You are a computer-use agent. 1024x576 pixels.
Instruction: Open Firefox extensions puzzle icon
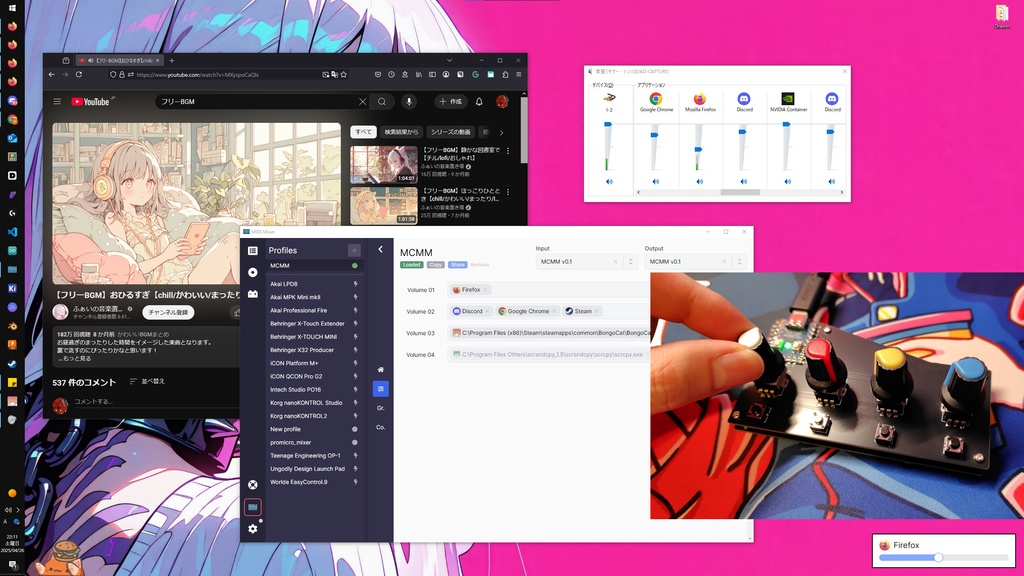pos(505,75)
